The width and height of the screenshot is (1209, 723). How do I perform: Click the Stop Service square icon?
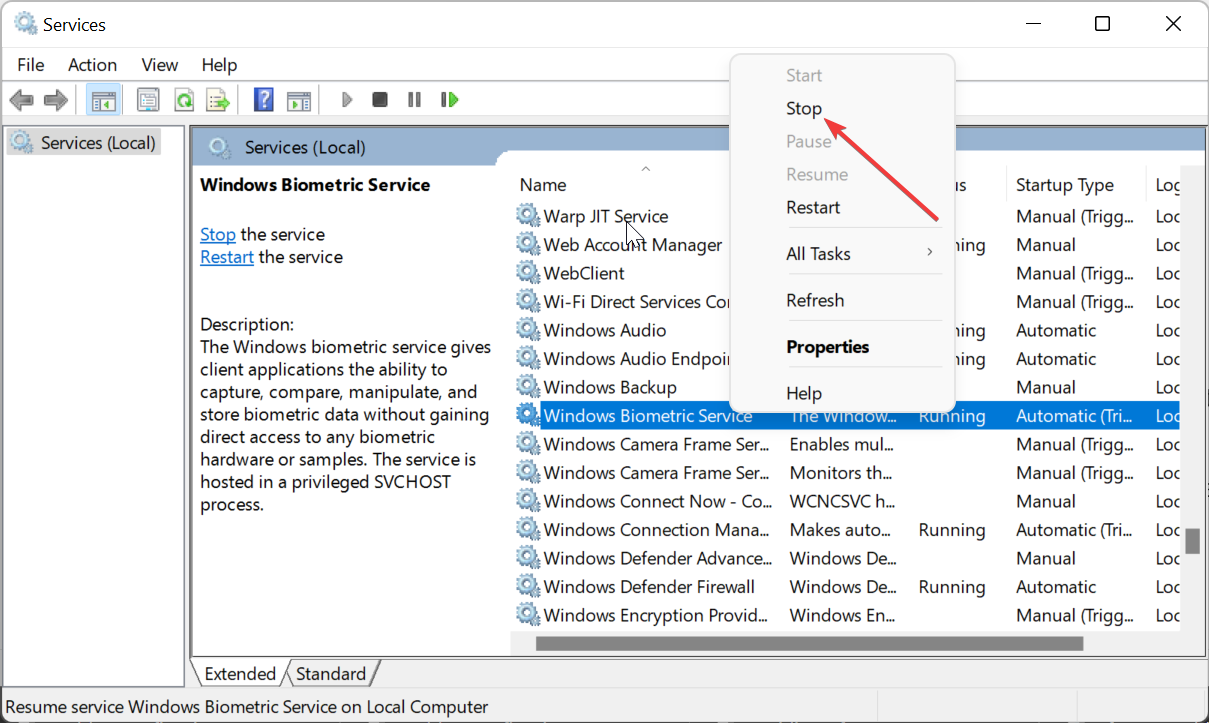tap(380, 100)
